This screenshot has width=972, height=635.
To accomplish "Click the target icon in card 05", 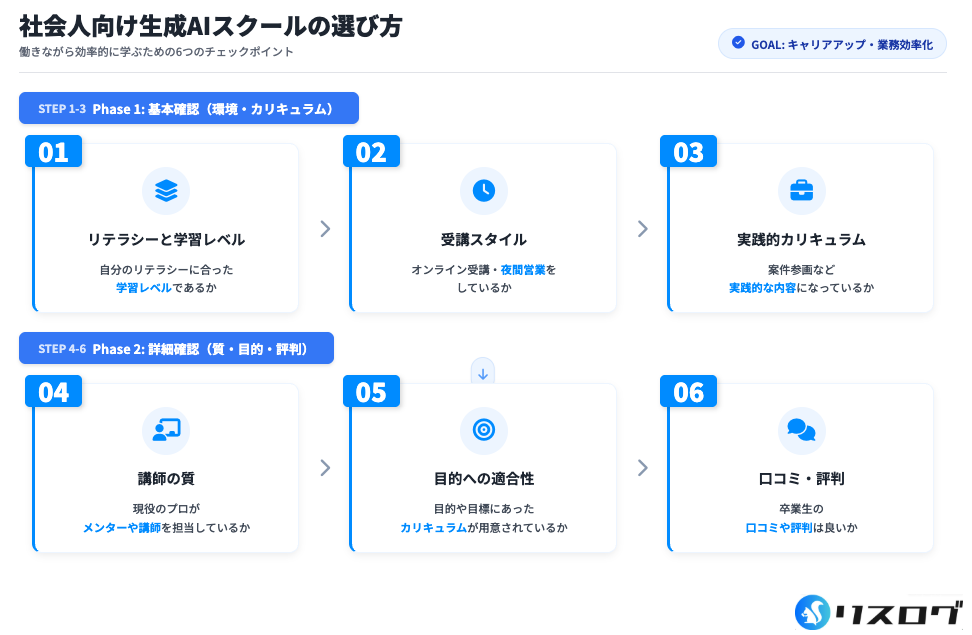I will pyautogui.click(x=483, y=430).
